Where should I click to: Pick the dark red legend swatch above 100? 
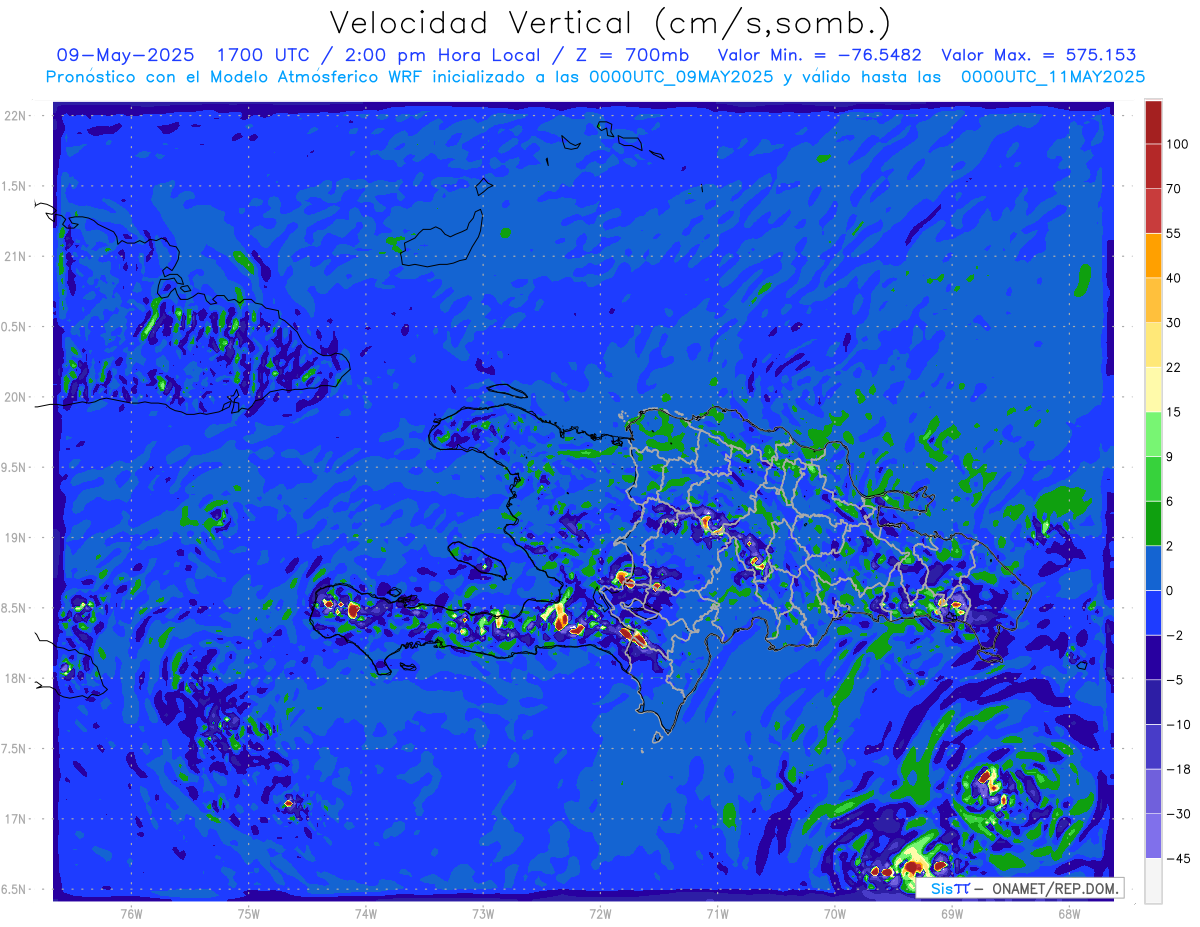coord(1153,122)
